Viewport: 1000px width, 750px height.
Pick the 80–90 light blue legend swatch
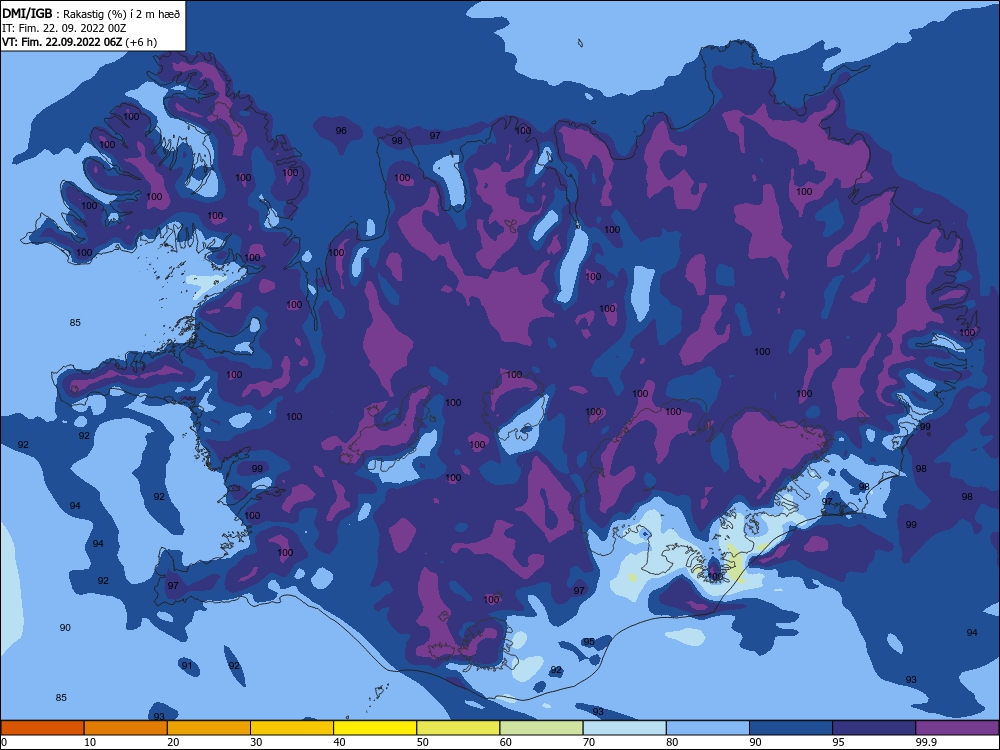click(708, 728)
